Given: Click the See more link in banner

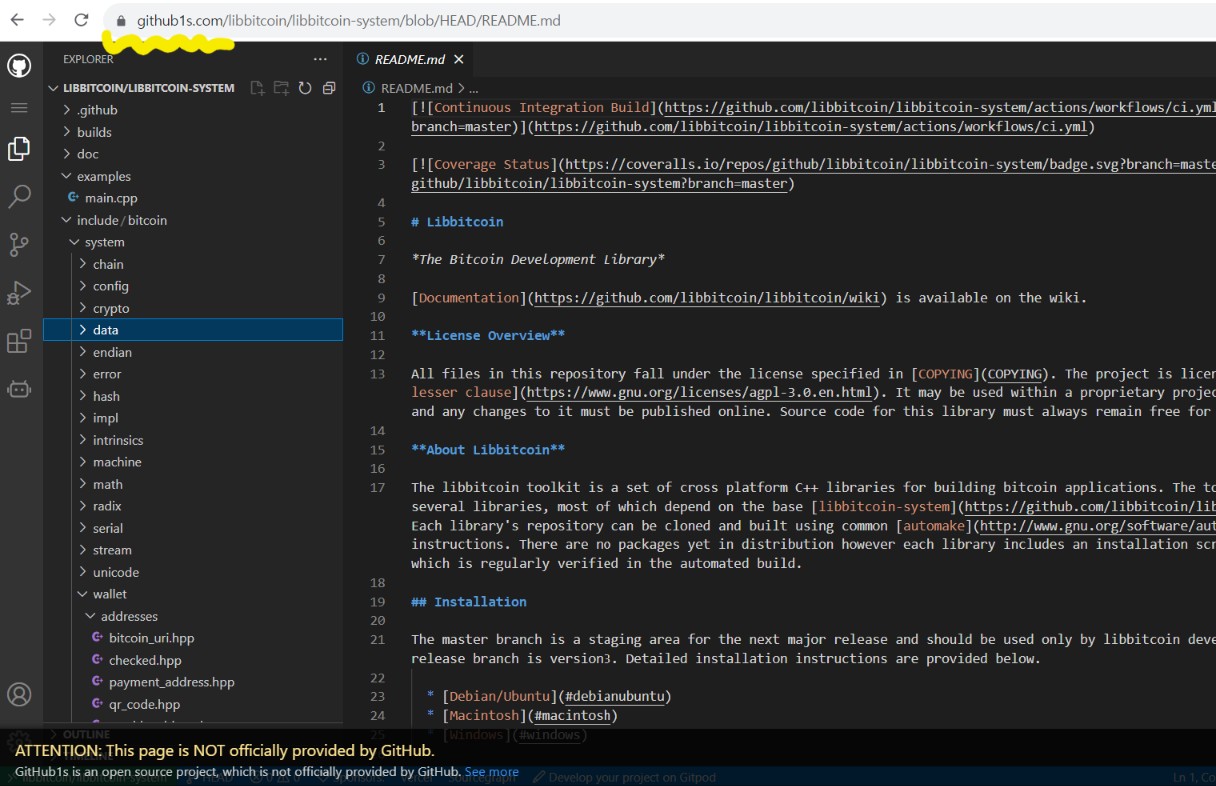Looking at the screenshot, I should [x=491, y=772].
